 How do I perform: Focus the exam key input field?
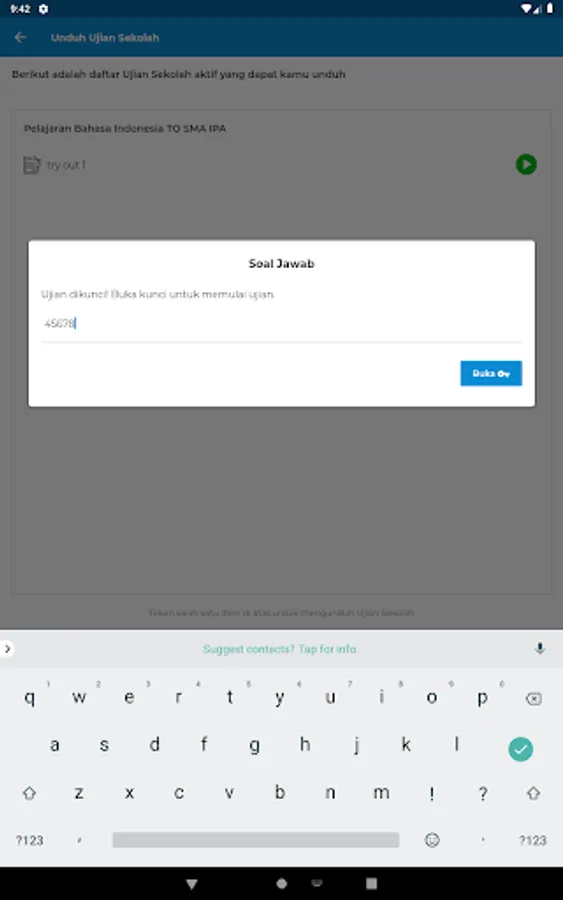[x=281, y=324]
